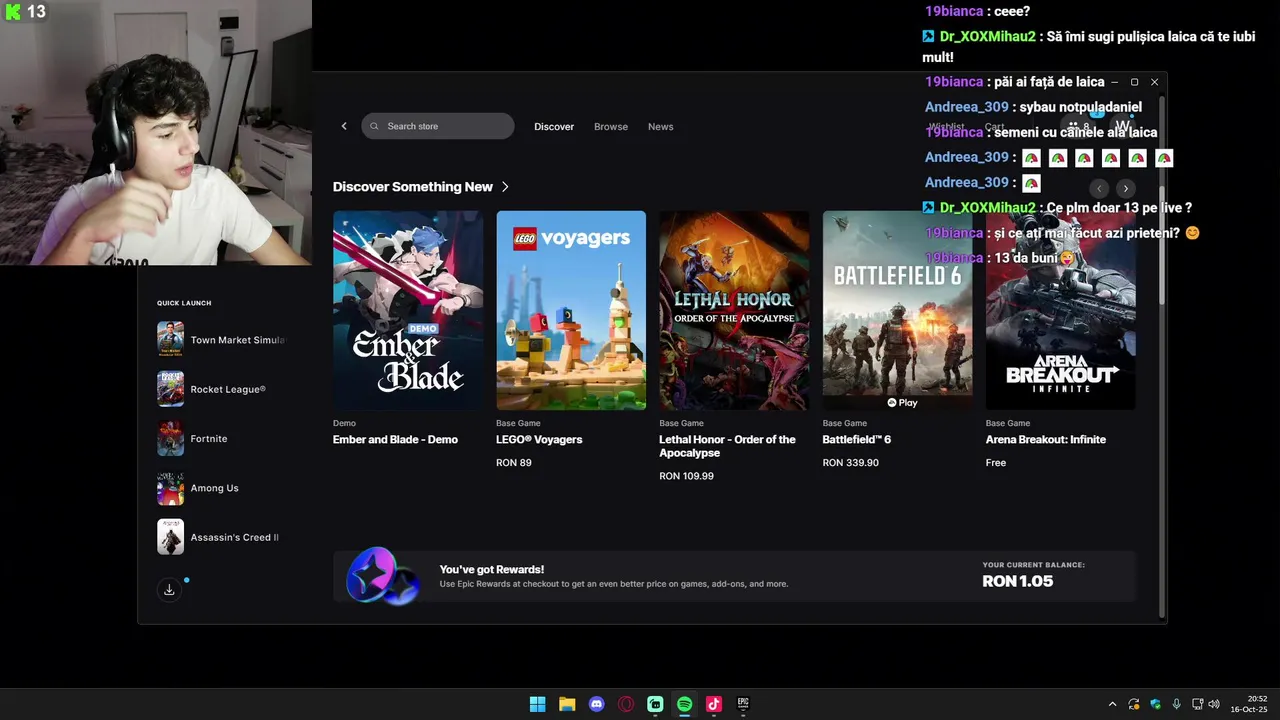
Task: Open LEGO Voyagers cover art
Action: coord(571,310)
